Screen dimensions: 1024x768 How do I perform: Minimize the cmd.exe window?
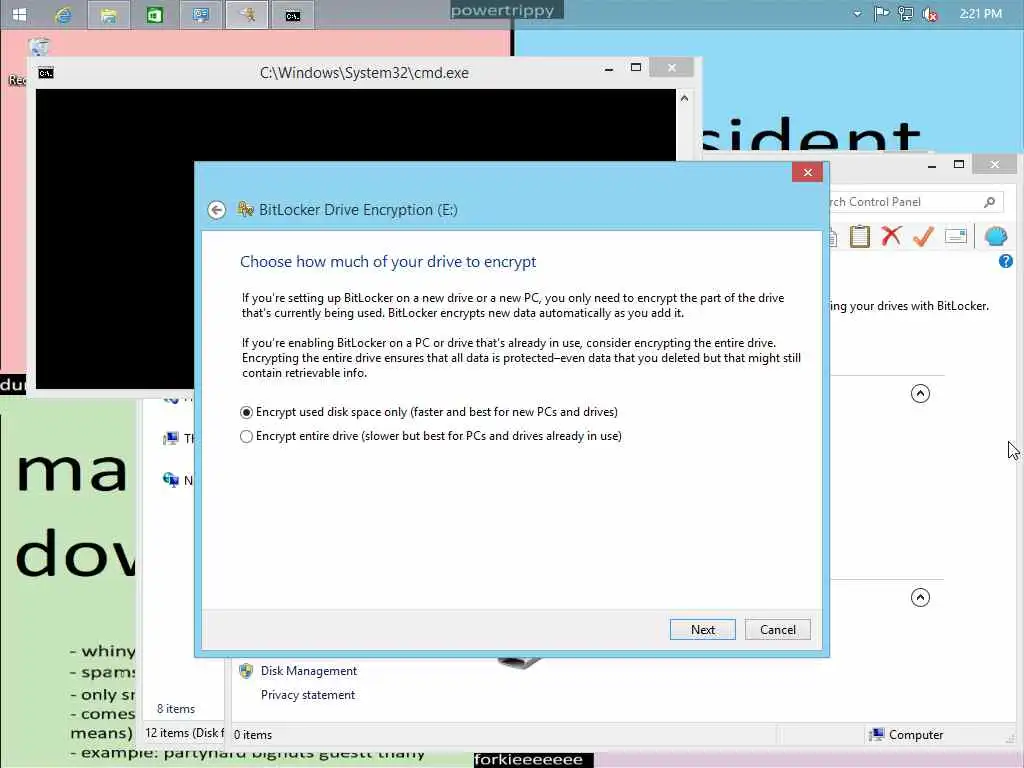(609, 68)
